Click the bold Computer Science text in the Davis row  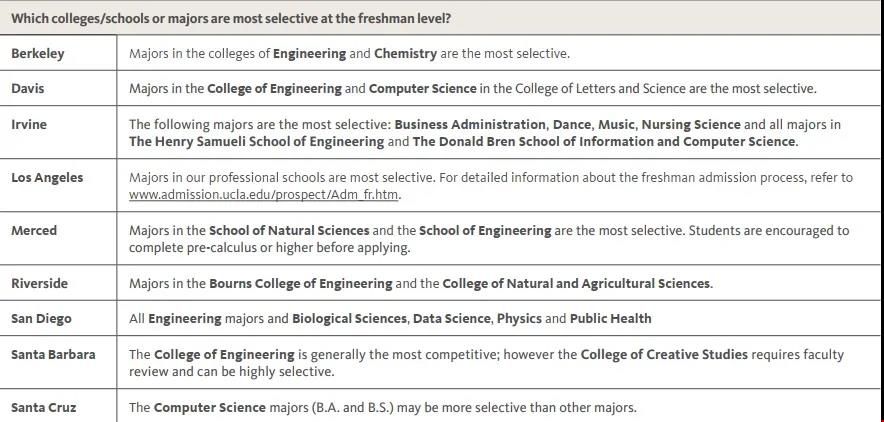pos(422,88)
